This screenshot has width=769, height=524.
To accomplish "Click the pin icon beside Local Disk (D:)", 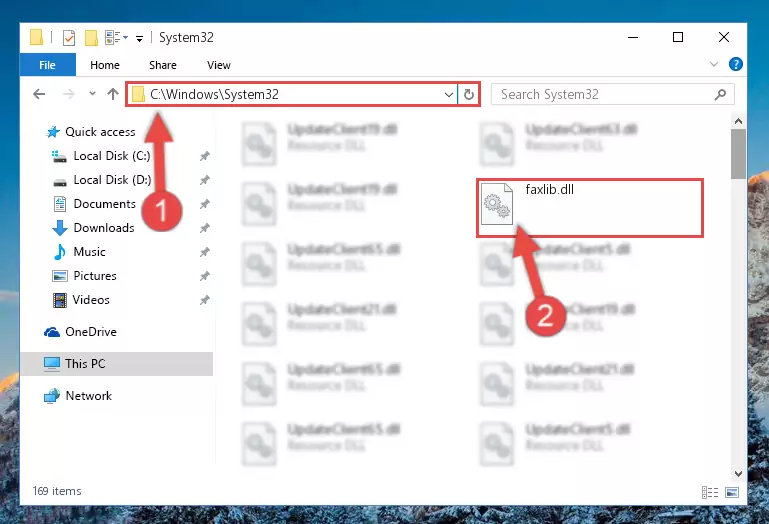I will click(x=205, y=180).
